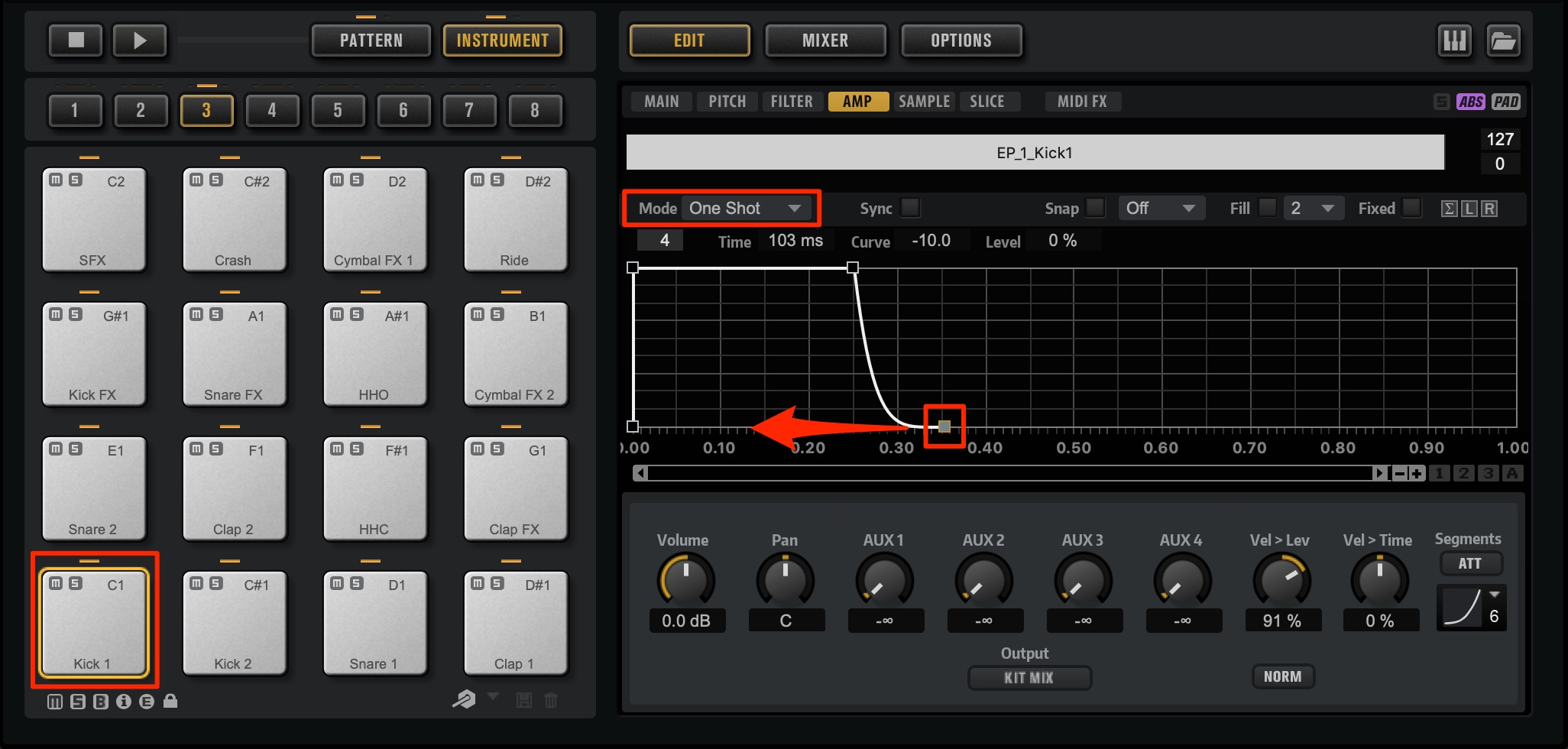The image size is (1568, 749).
Task: Stop playback with the stop button
Action: coord(76,41)
